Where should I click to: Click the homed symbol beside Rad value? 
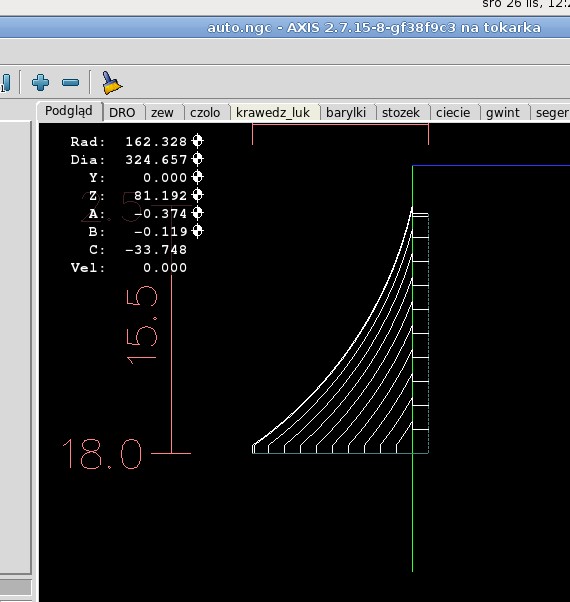pos(198,141)
